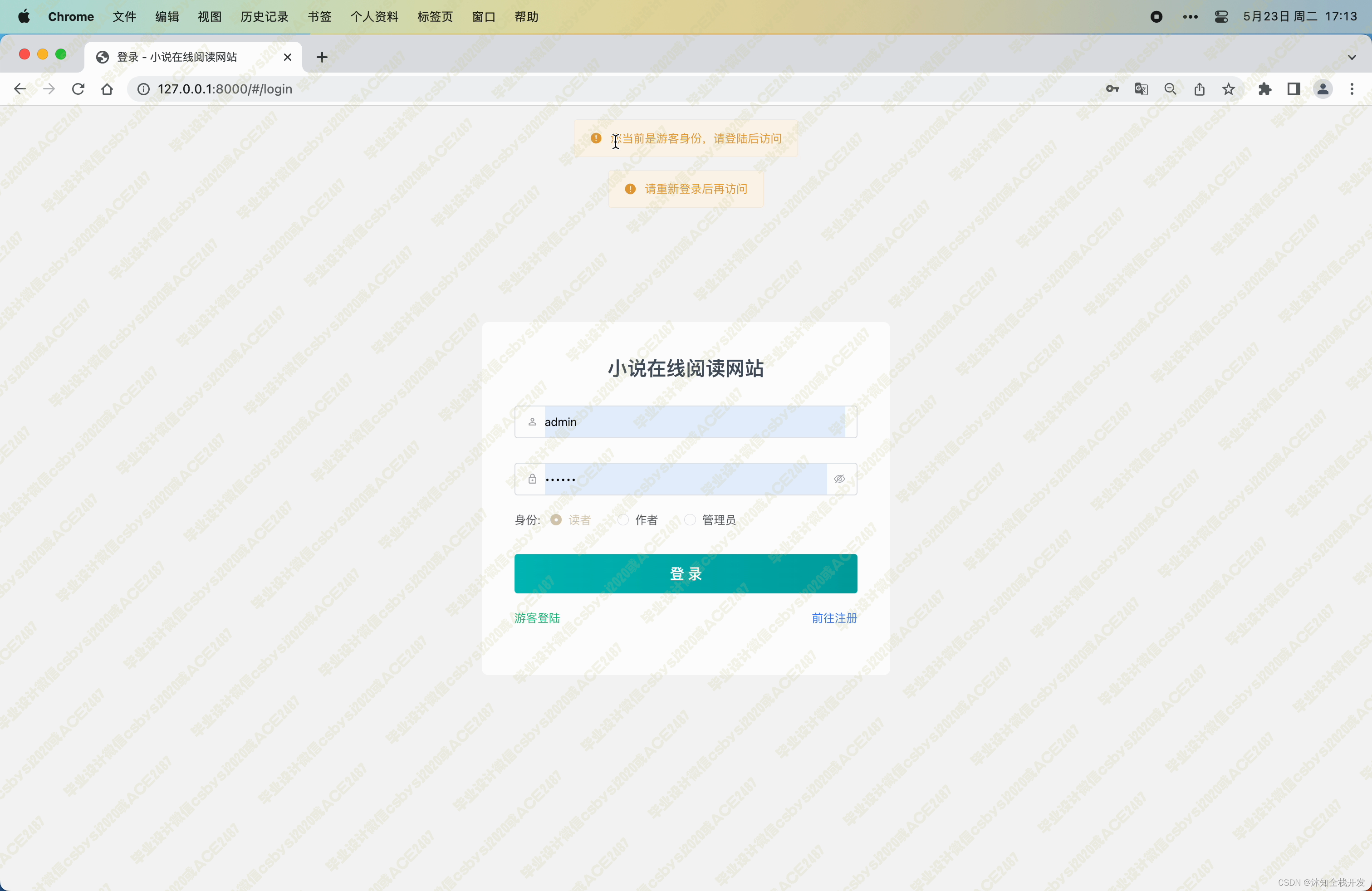Toggle the side panel icon
The image size is (1372, 891).
click(x=1294, y=89)
